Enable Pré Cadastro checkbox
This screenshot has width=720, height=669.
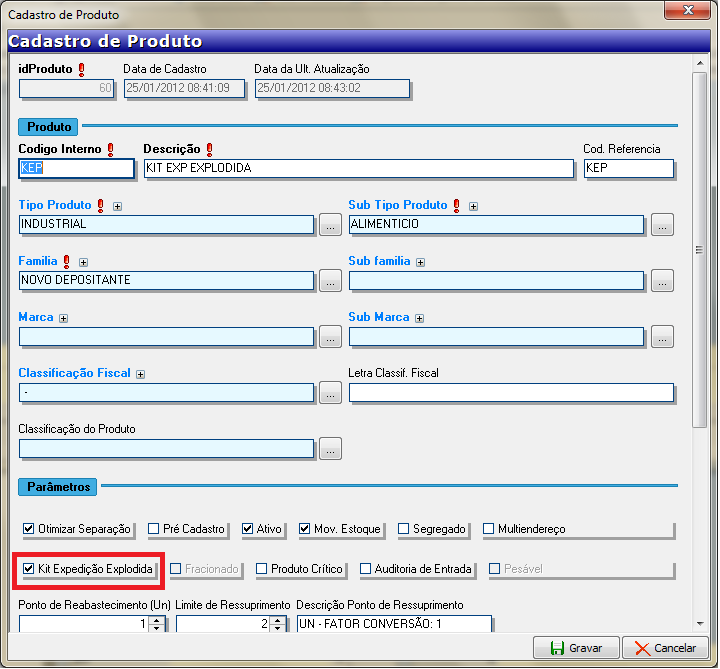(x=153, y=529)
